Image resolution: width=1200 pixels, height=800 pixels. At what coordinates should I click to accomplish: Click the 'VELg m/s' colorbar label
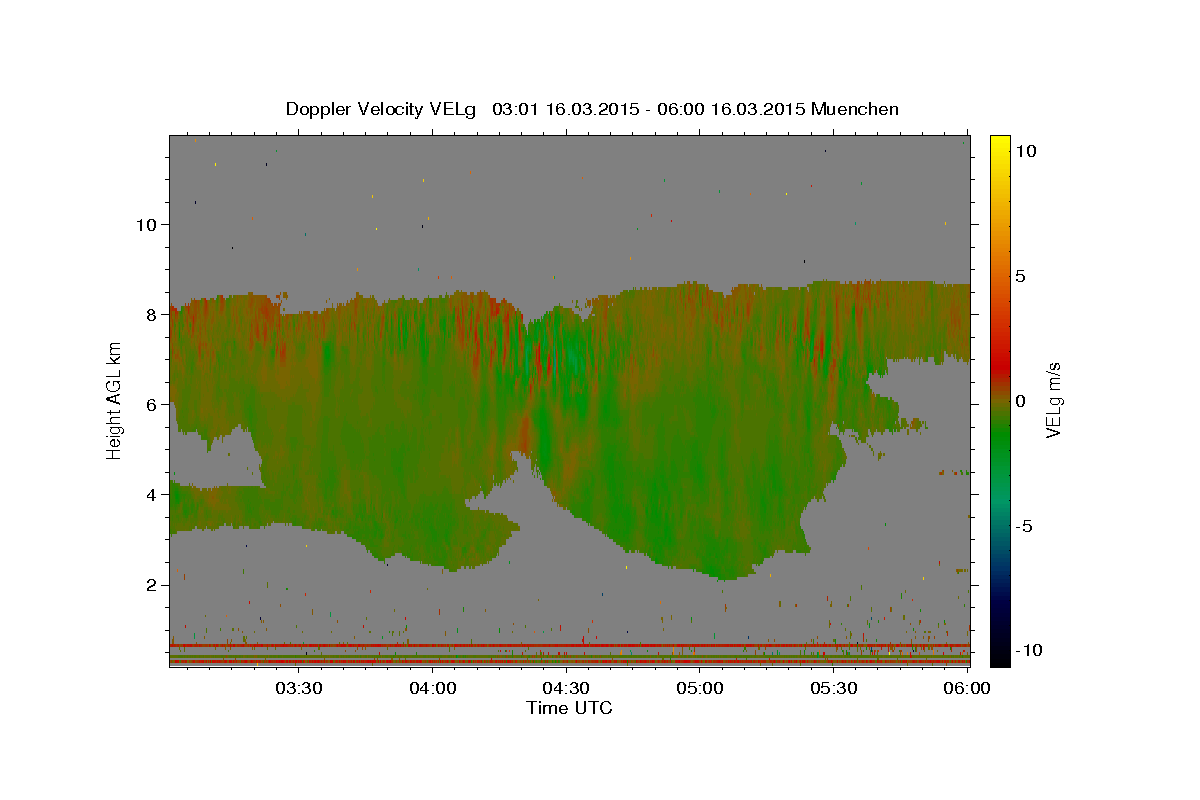[1053, 400]
